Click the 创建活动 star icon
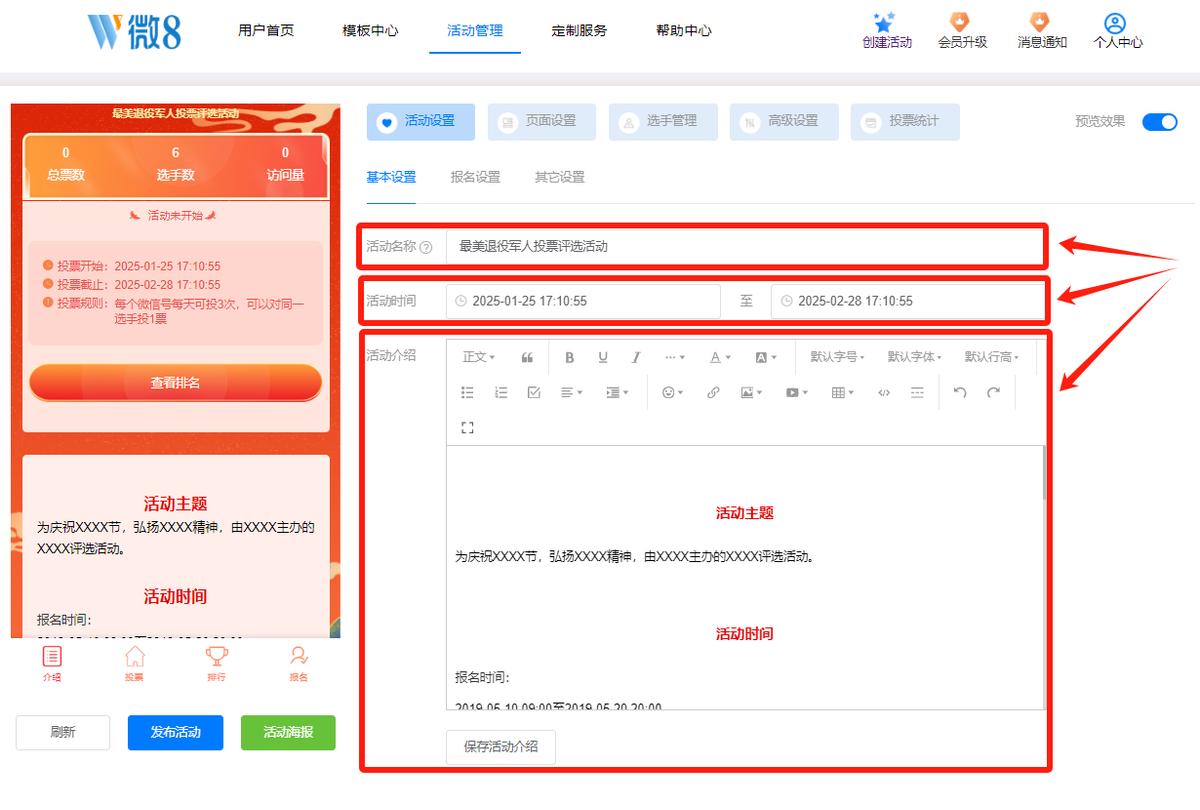 click(x=884, y=22)
